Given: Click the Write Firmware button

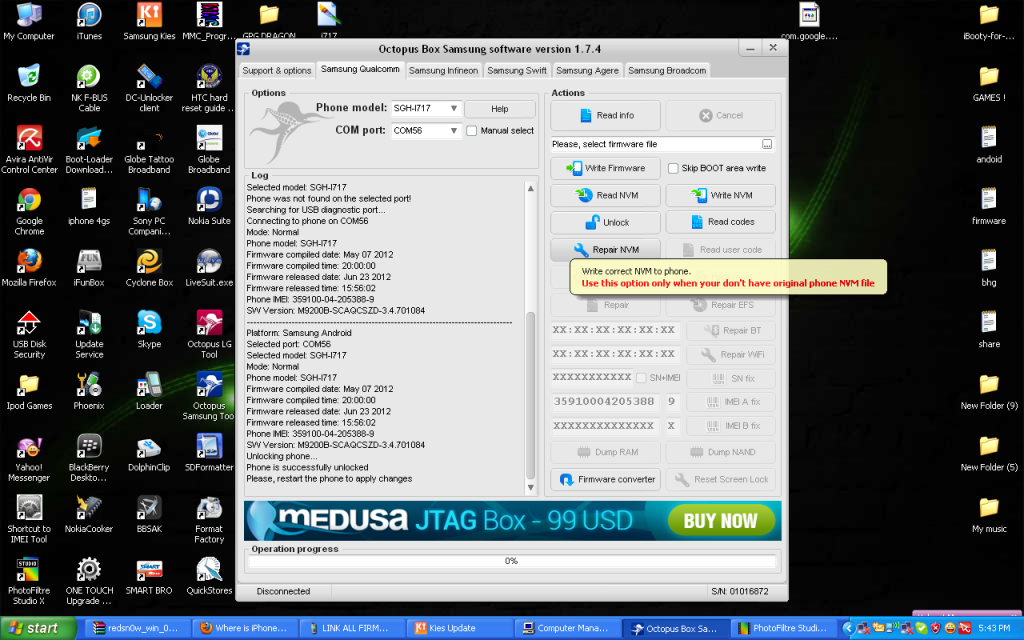Looking at the screenshot, I should tap(605, 168).
